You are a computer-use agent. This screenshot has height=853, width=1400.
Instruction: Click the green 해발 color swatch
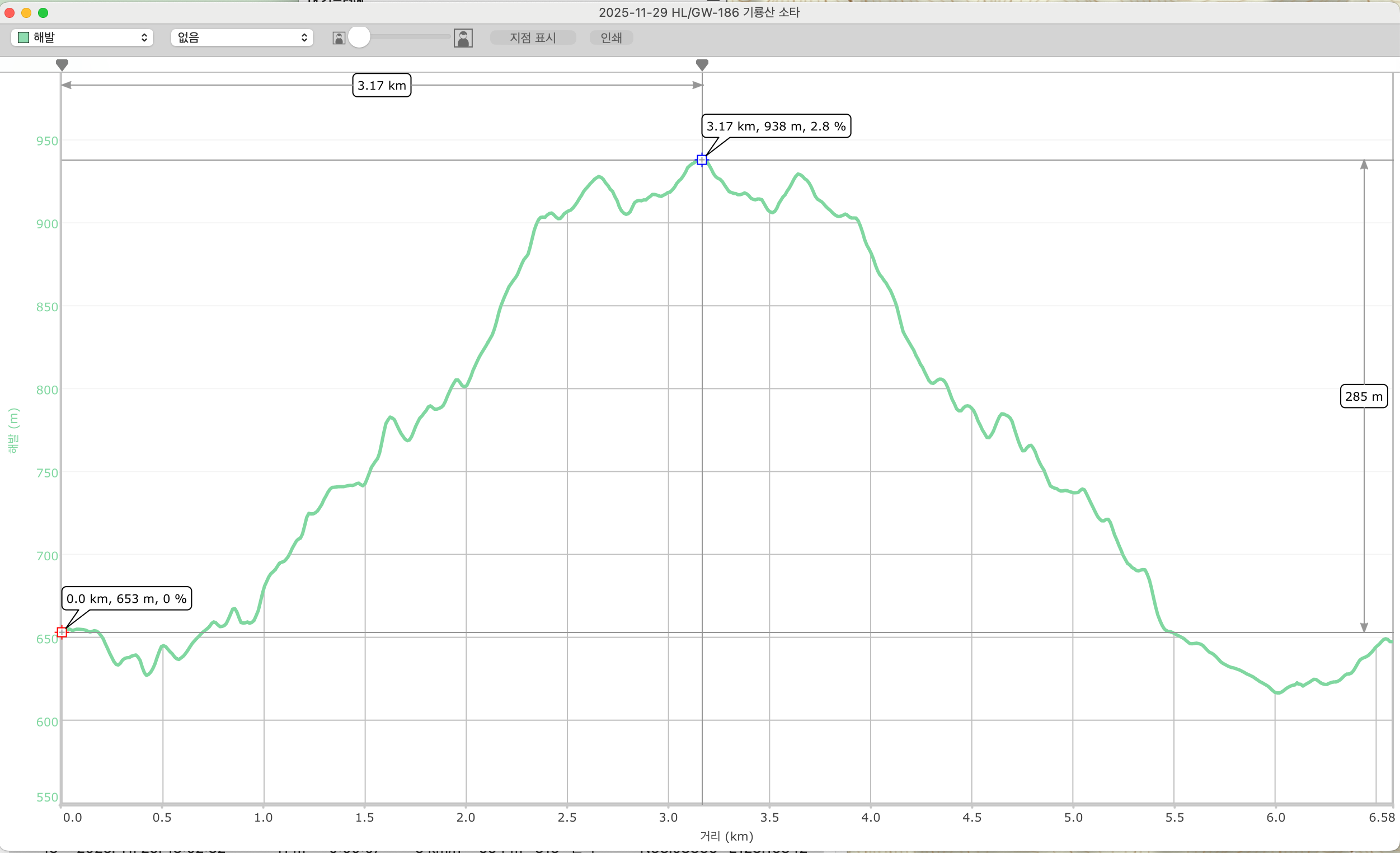point(24,38)
